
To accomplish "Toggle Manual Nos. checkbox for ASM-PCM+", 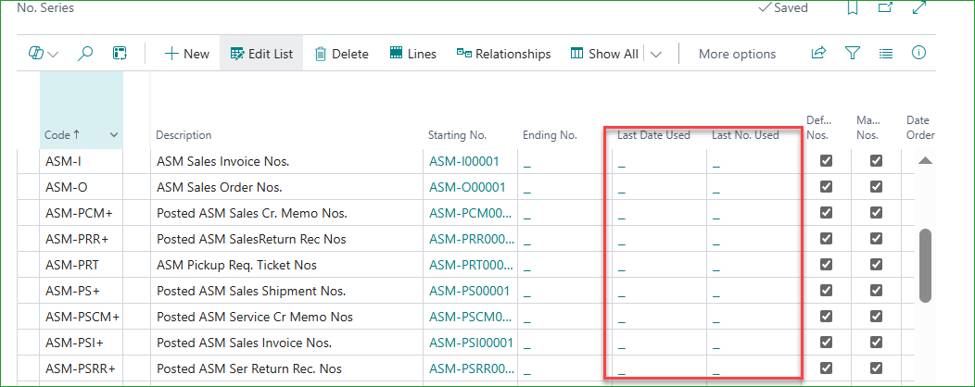I will tap(876, 213).
